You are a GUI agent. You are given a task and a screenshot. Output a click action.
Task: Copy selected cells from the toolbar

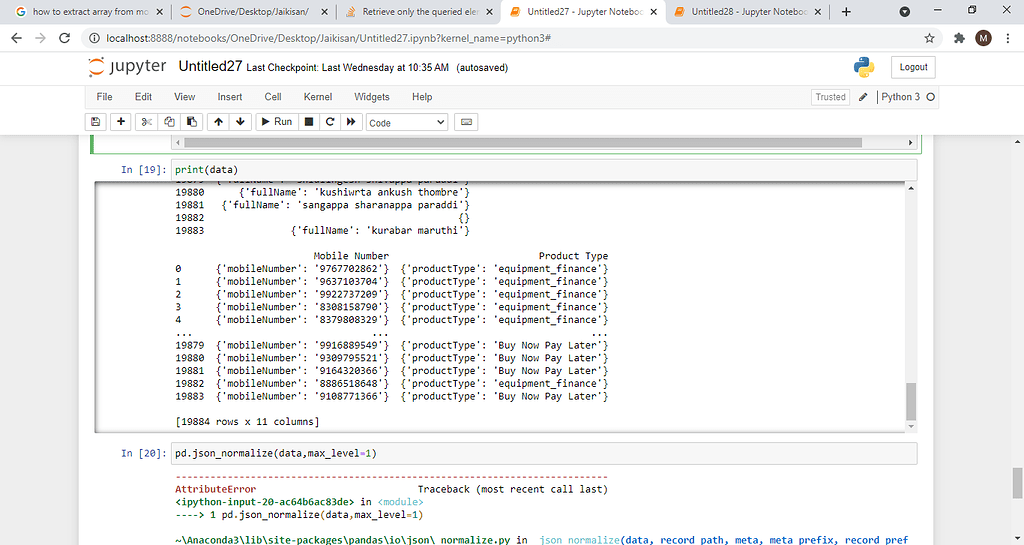point(168,122)
